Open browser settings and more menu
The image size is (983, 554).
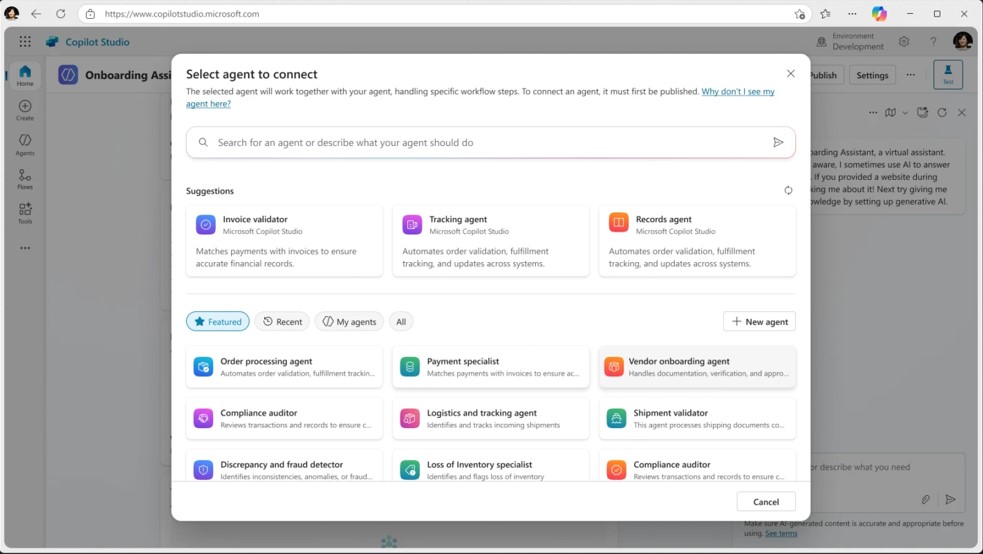852,14
